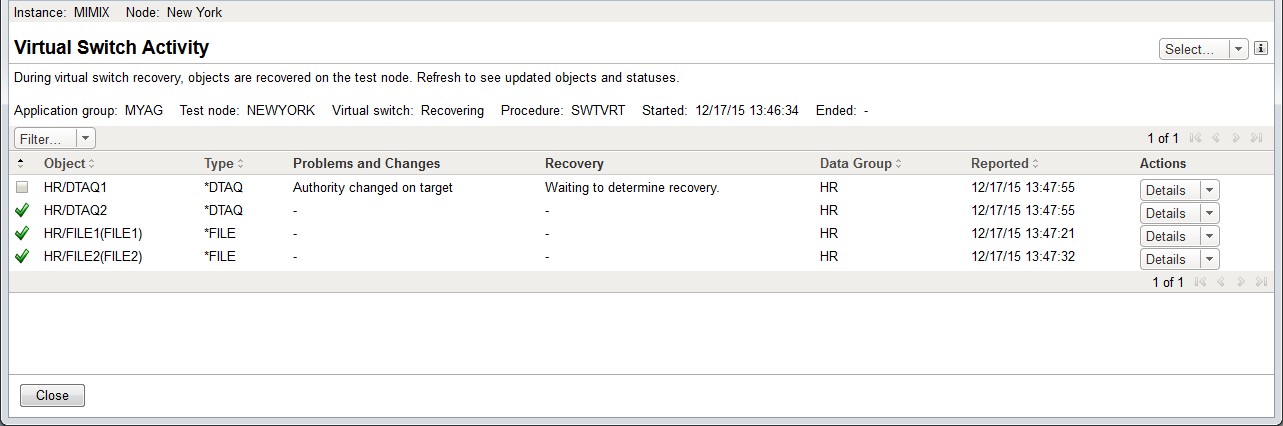
Task: Click the green checkmark for HR/DTAQ2
Action: 22,211
